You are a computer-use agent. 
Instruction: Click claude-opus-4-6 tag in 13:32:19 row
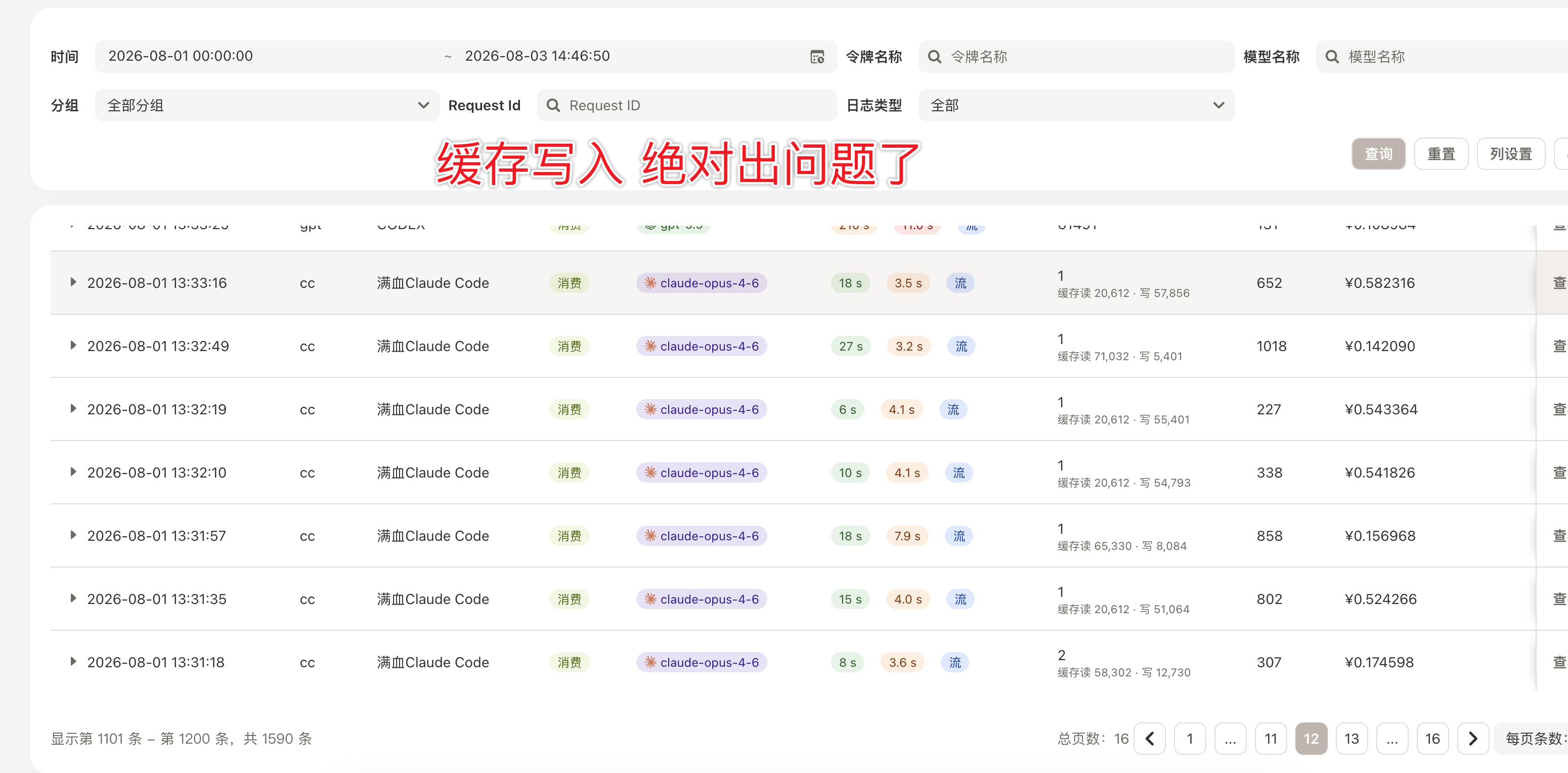pyautogui.click(x=702, y=410)
